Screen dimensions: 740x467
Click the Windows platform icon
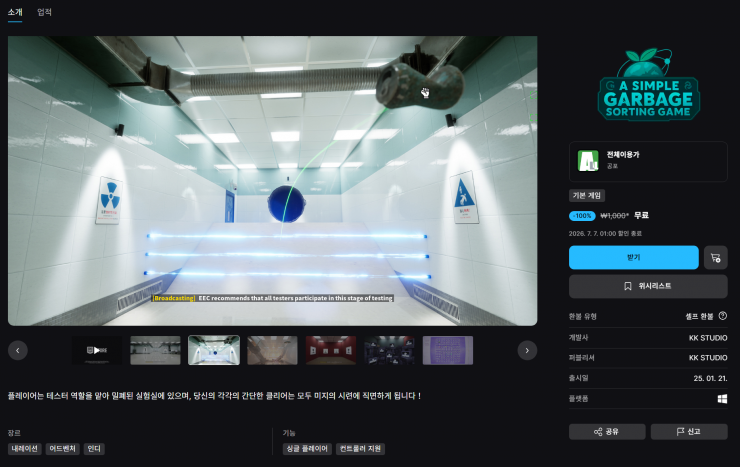722,399
